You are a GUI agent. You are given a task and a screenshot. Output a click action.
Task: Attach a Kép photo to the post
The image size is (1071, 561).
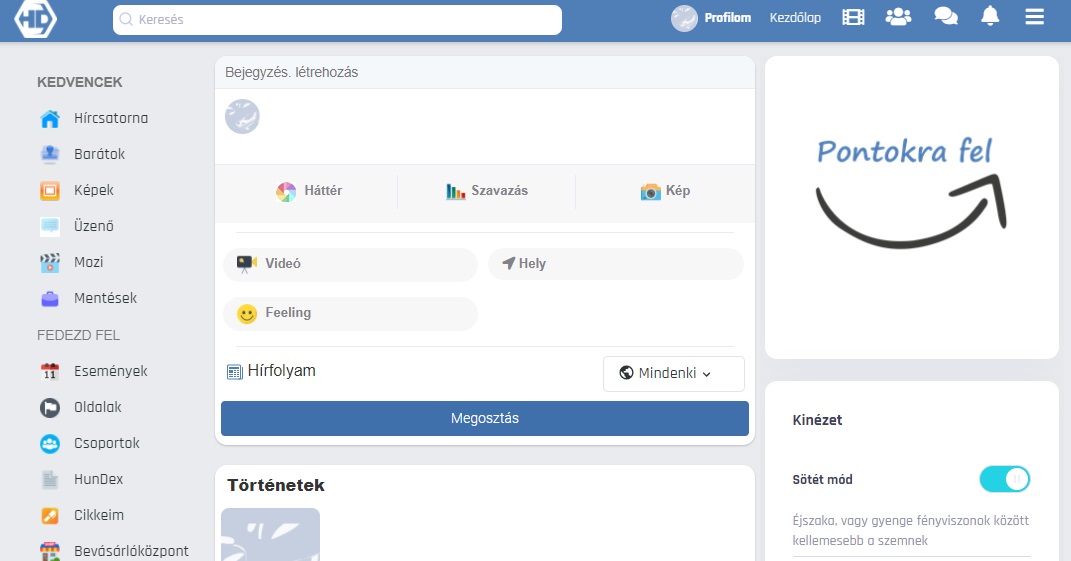665,191
